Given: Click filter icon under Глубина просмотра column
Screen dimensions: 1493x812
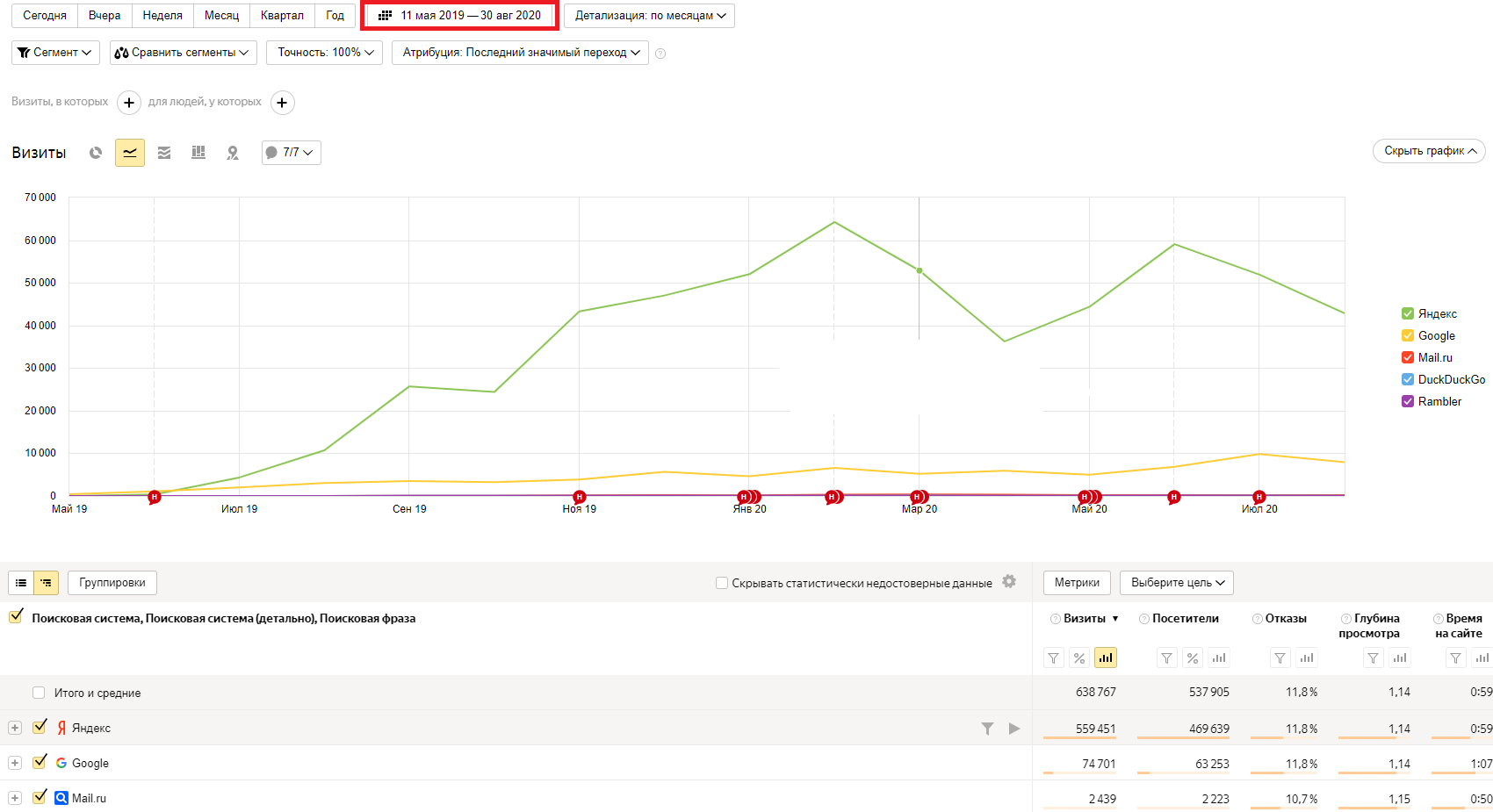Looking at the screenshot, I should [1374, 658].
